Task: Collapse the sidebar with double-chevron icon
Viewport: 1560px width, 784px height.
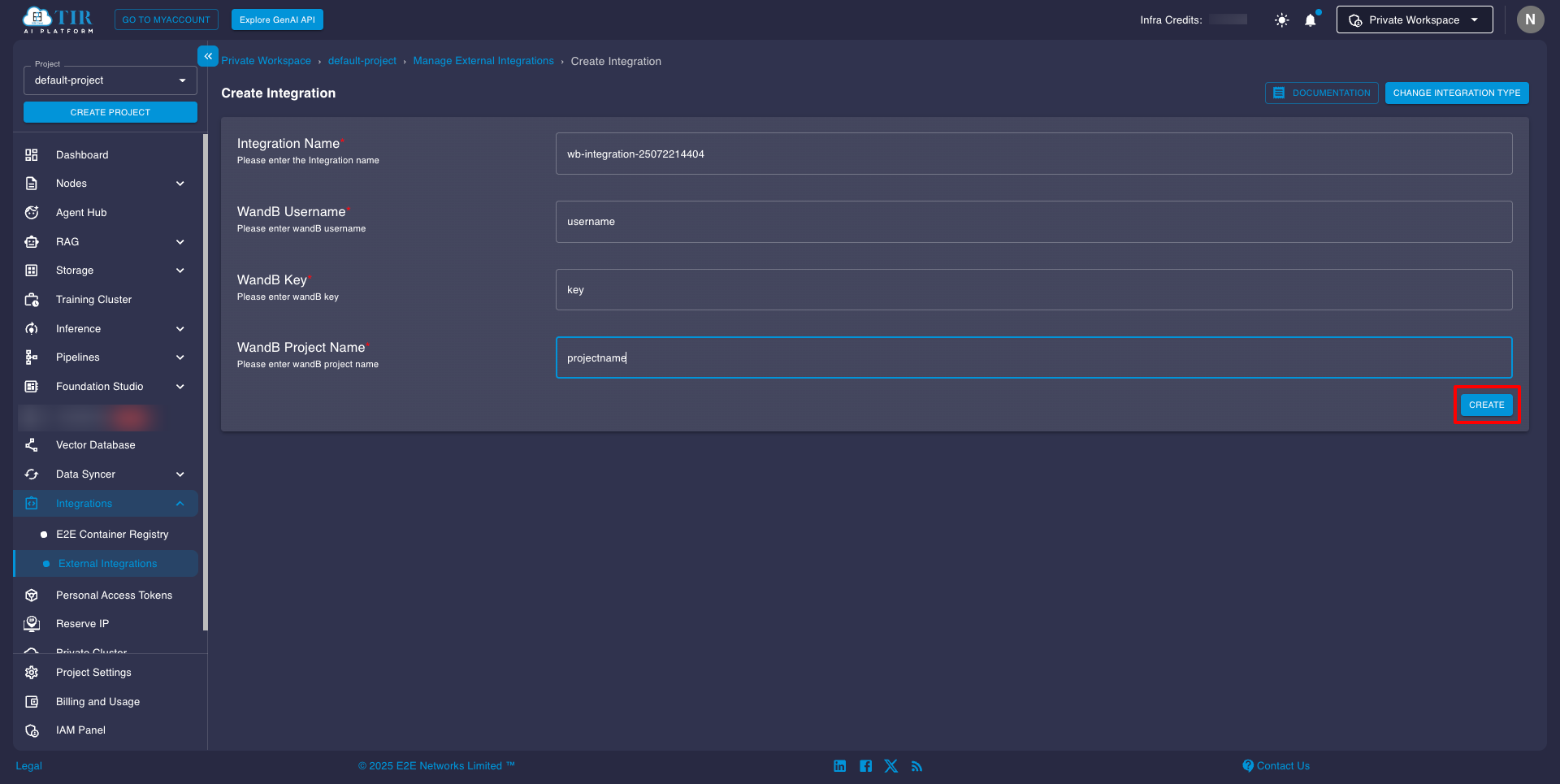Action: pos(208,56)
